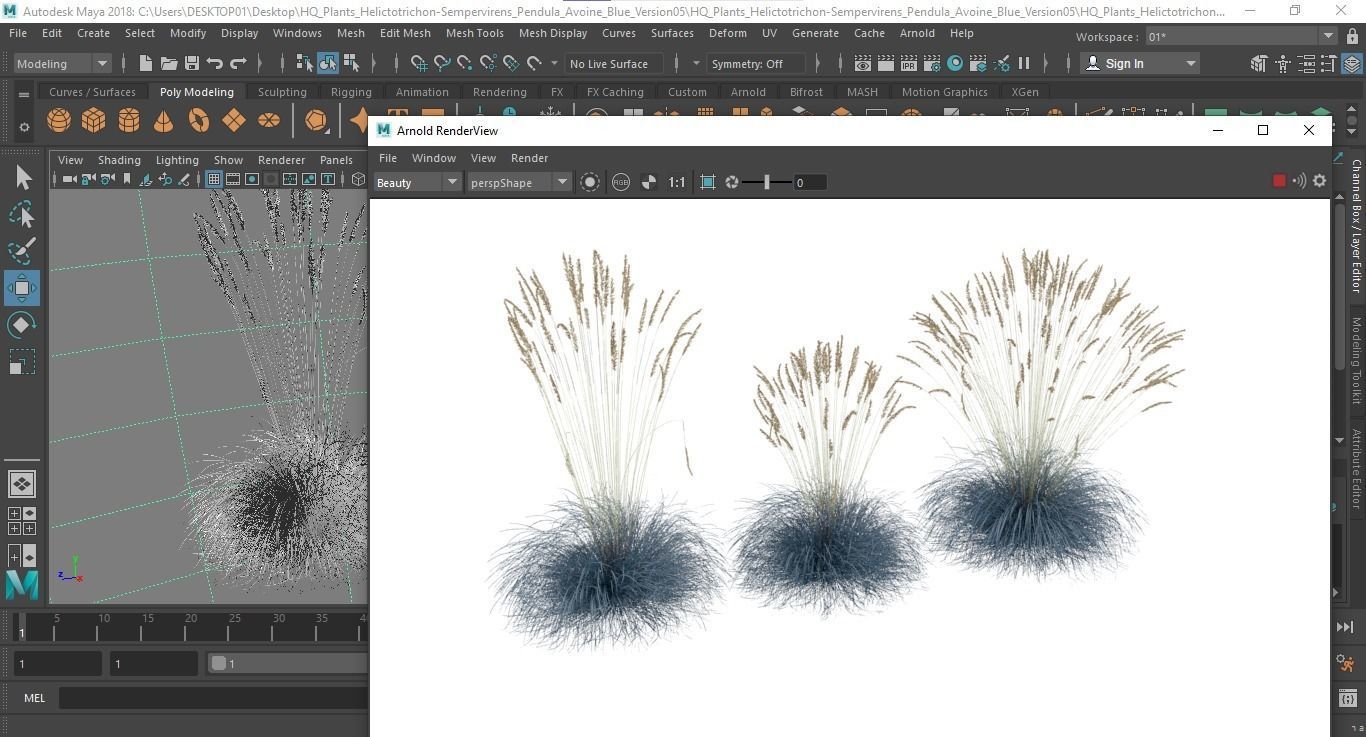Click the Save Scene disk icon
This screenshot has height=737, width=1366.
[192, 63]
